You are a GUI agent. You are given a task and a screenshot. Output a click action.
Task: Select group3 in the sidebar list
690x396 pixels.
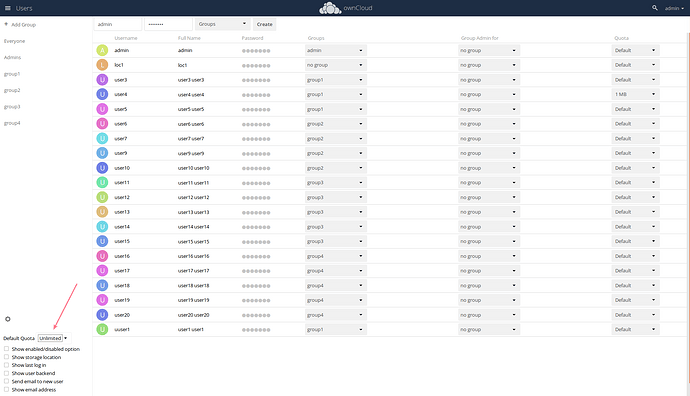(12, 106)
